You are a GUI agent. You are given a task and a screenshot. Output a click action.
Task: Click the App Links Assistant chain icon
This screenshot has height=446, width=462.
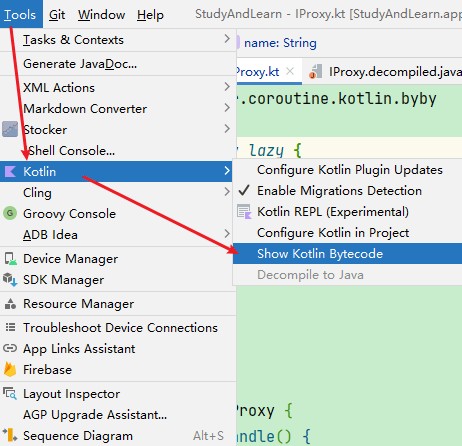click(10, 348)
